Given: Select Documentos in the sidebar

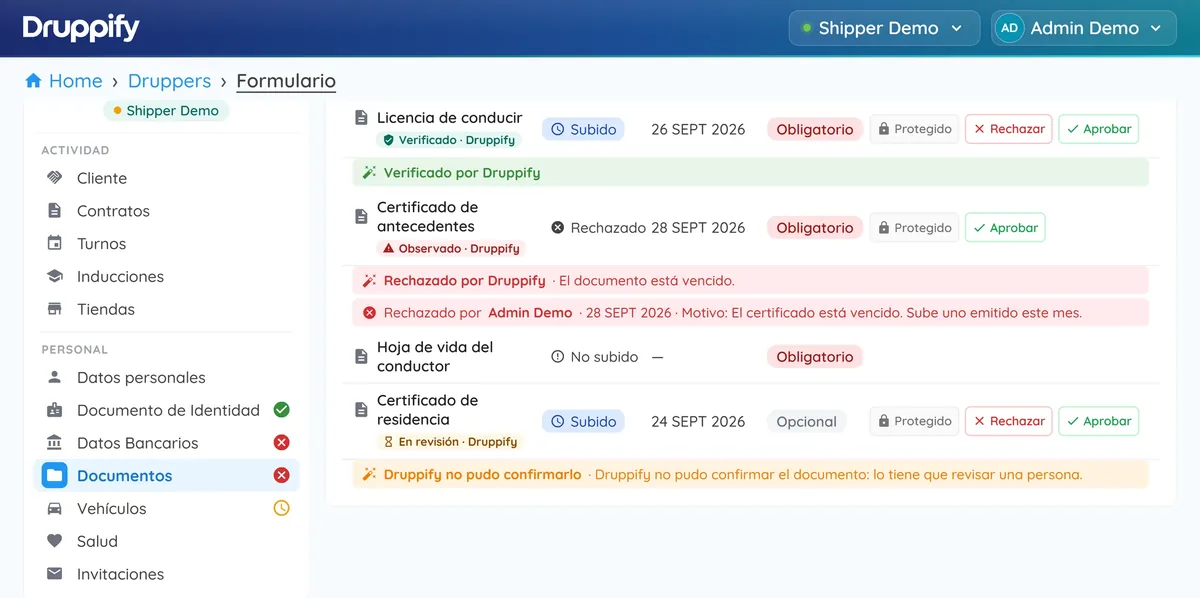Looking at the screenshot, I should coord(167,476).
